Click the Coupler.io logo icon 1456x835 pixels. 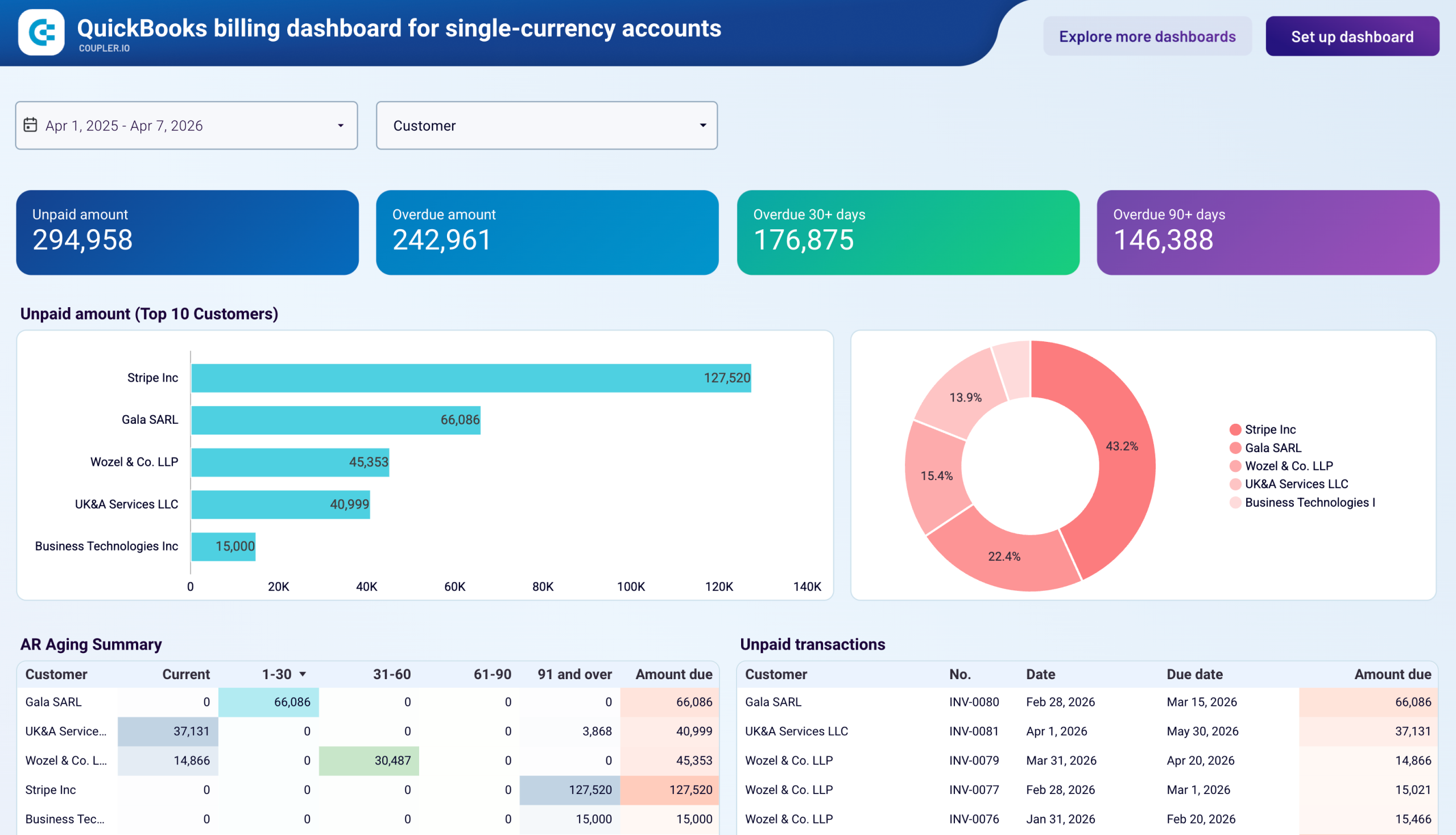tap(43, 33)
